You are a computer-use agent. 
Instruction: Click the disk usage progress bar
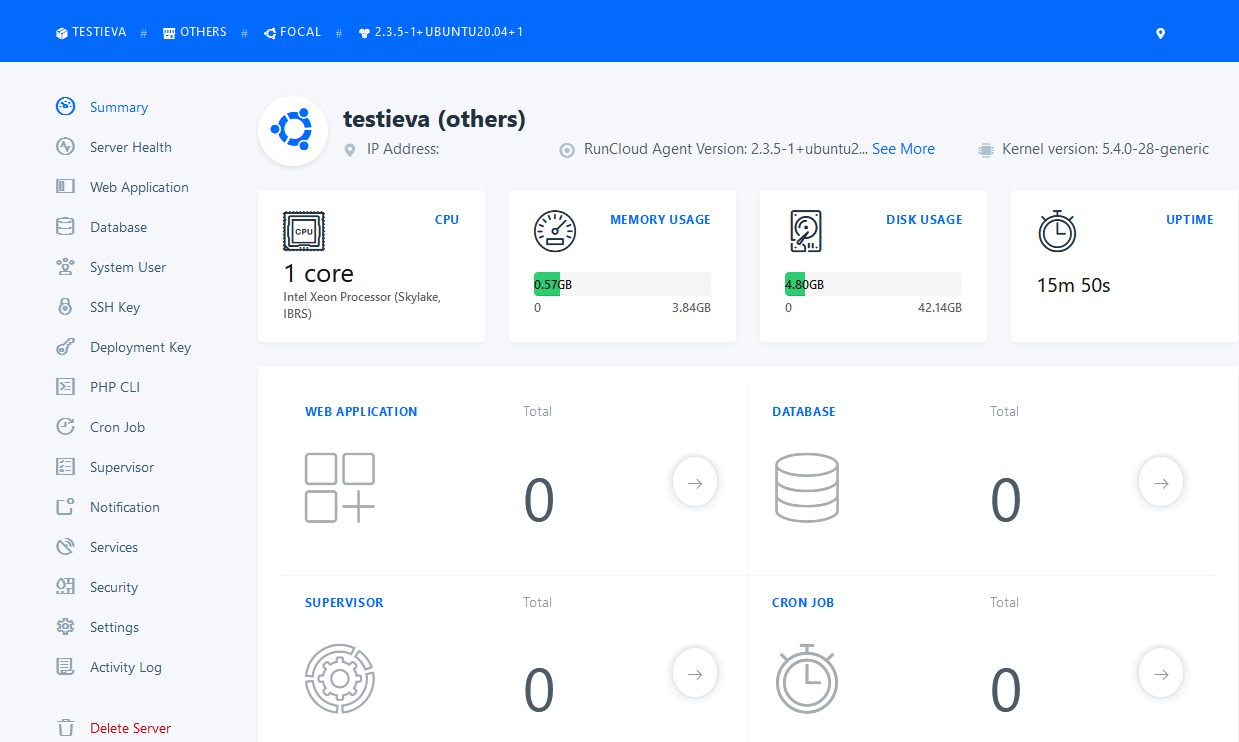(x=873, y=284)
